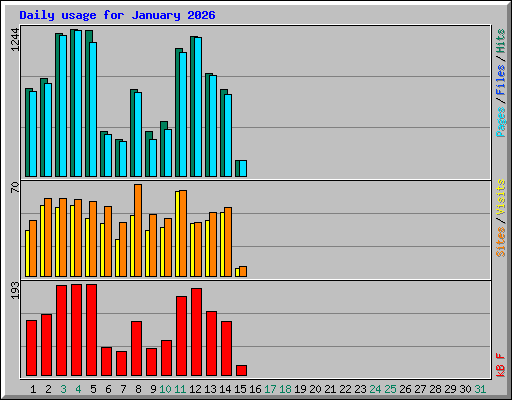
Task: Click day 16 on the x-axis
Action: 255,389
